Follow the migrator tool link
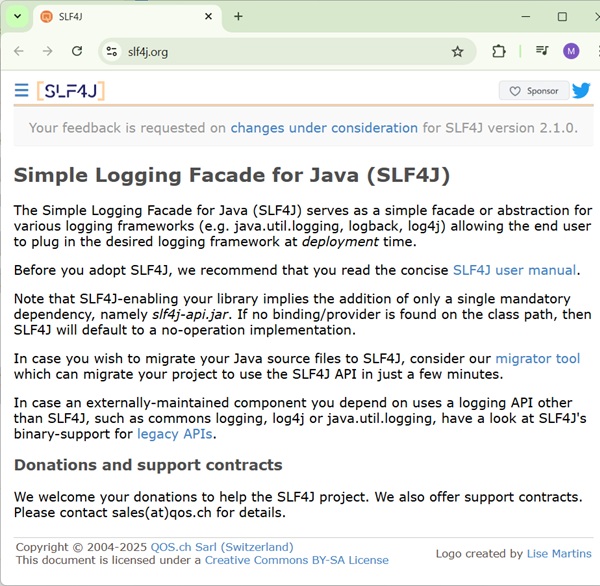The image size is (600, 586). [537, 358]
